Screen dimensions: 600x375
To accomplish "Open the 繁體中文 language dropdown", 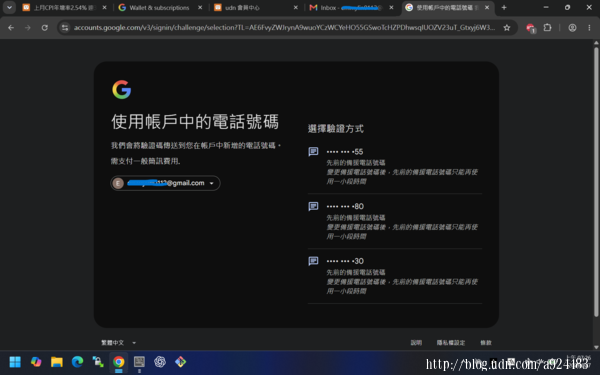I will [118, 342].
